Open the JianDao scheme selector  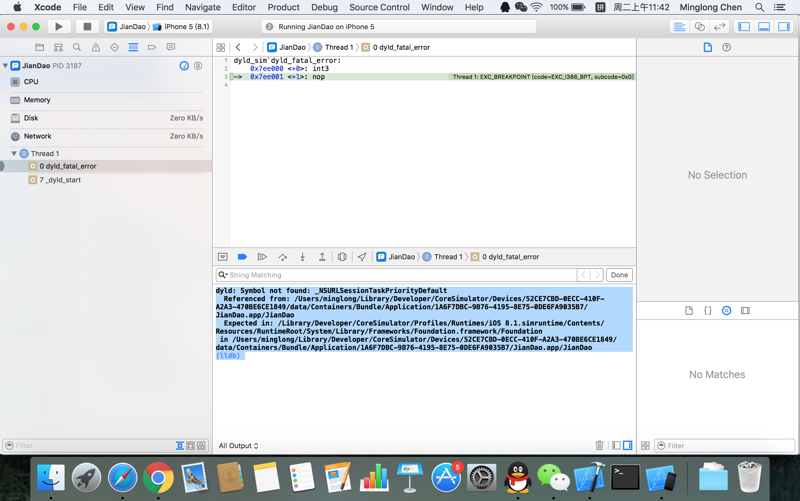click(127, 27)
